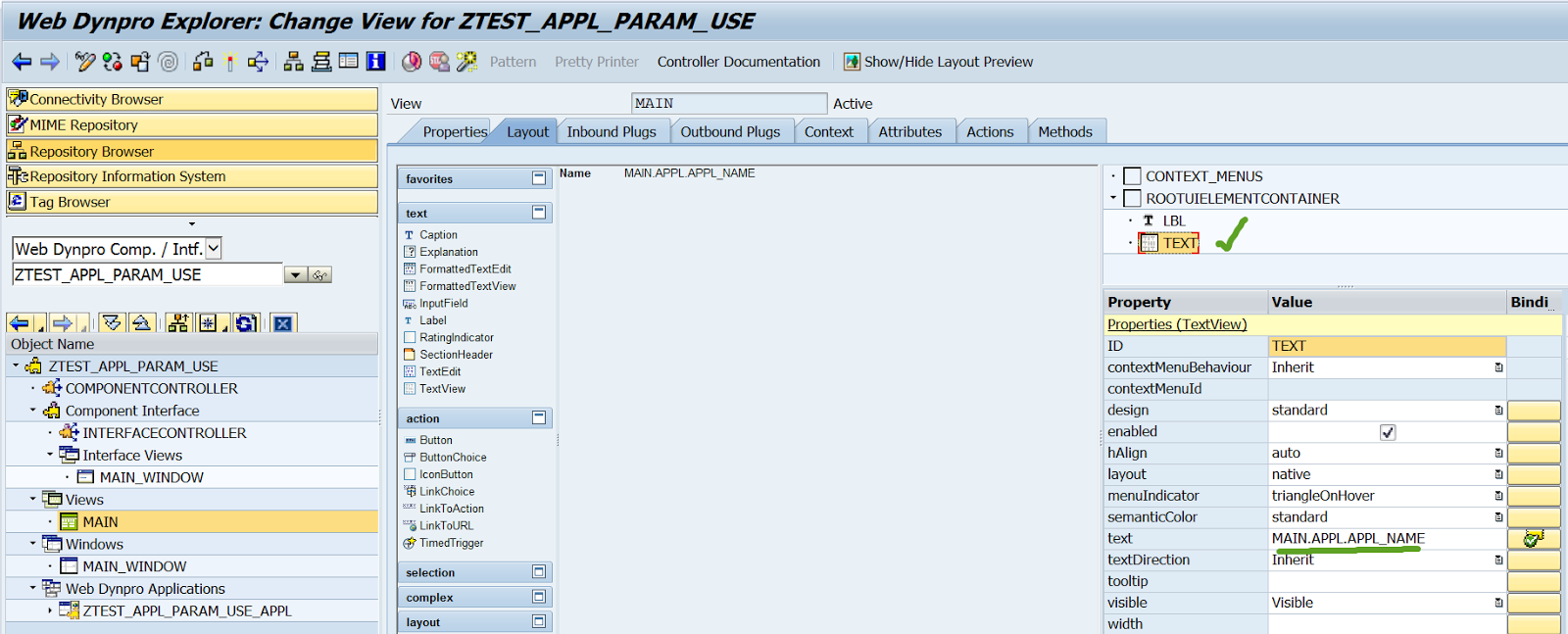Expand the selection palette section

[x=539, y=571]
